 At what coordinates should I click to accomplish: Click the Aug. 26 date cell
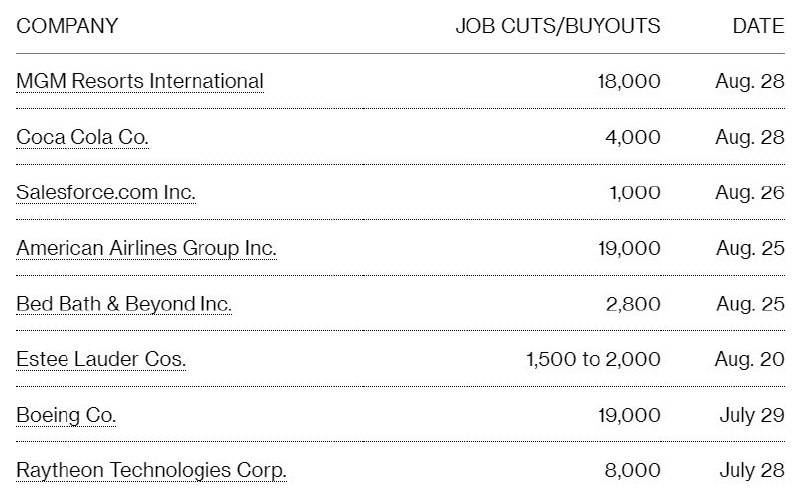(x=749, y=192)
